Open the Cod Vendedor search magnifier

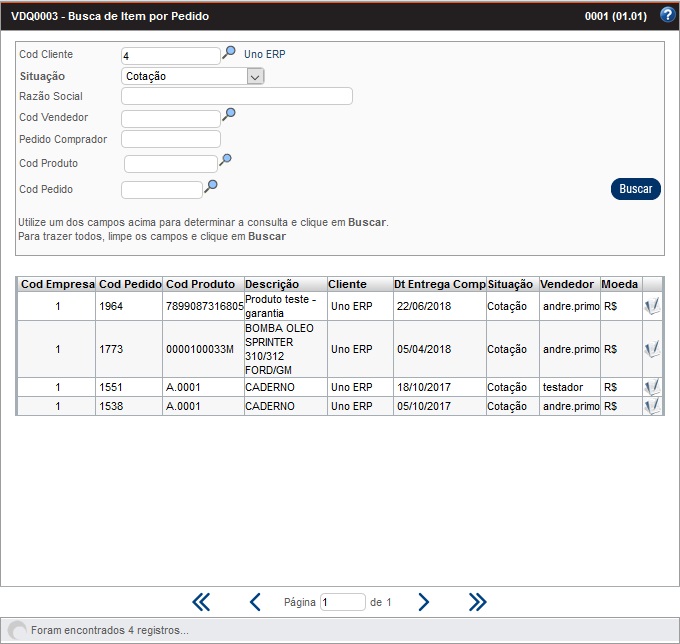coord(229,115)
